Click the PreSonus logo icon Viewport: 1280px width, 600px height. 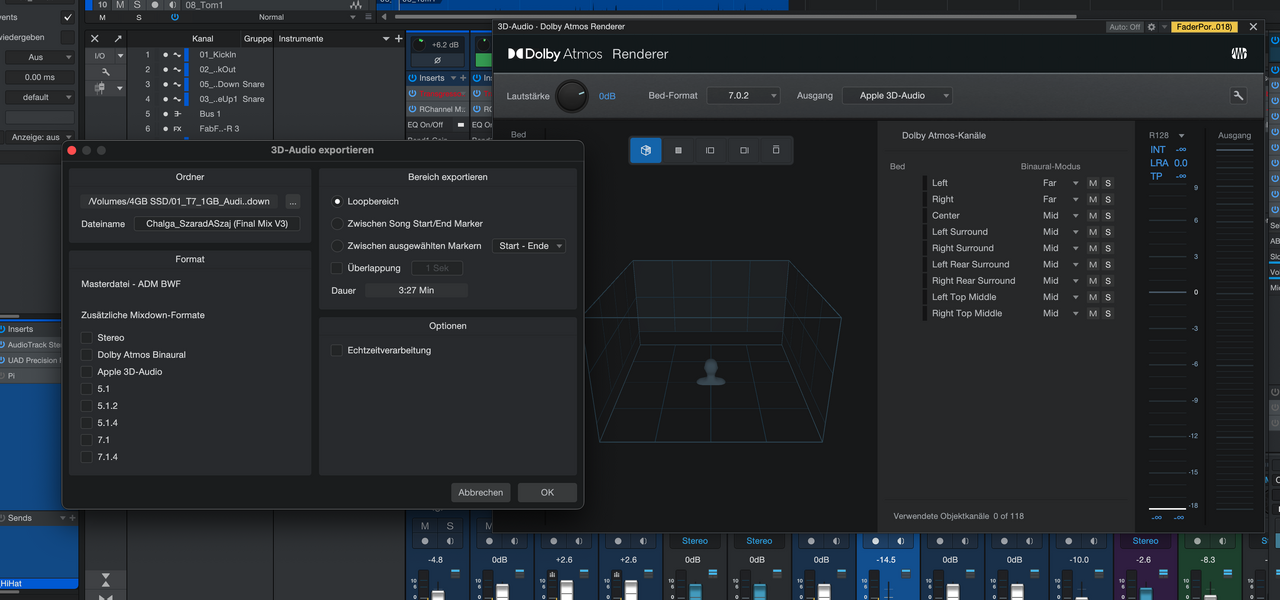tap(1239, 54)
